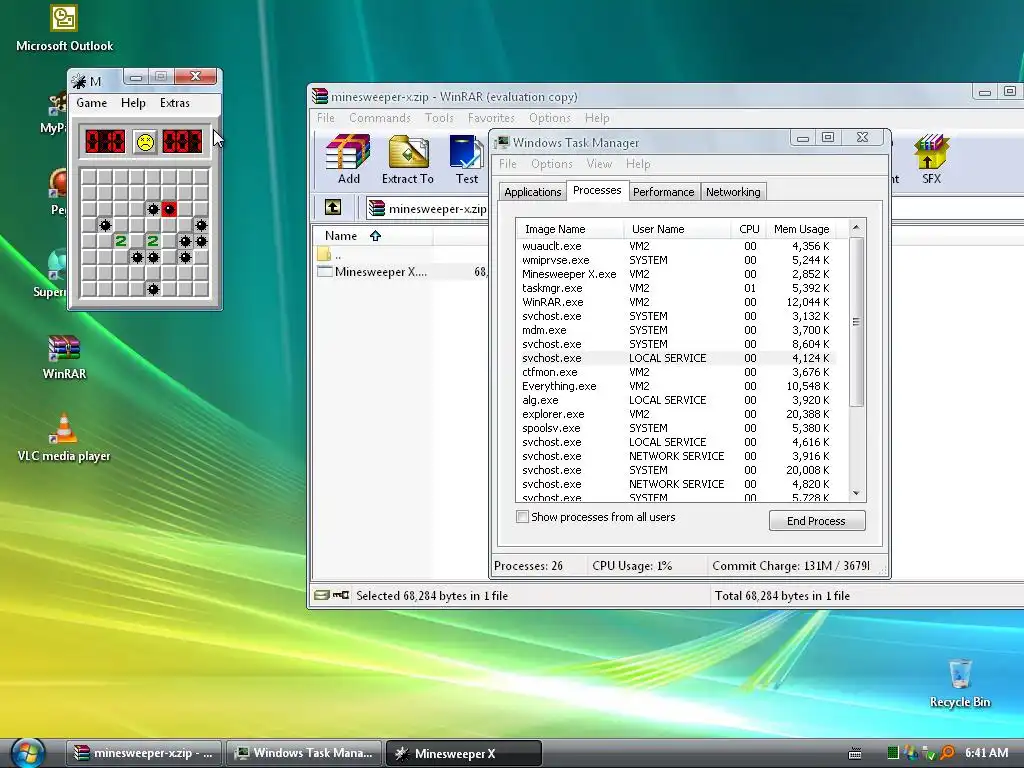Sort processes by Mem Usage column
The width and height of the screenshot is (1024, 768).
pyautogui.click(x=801, y=229)
